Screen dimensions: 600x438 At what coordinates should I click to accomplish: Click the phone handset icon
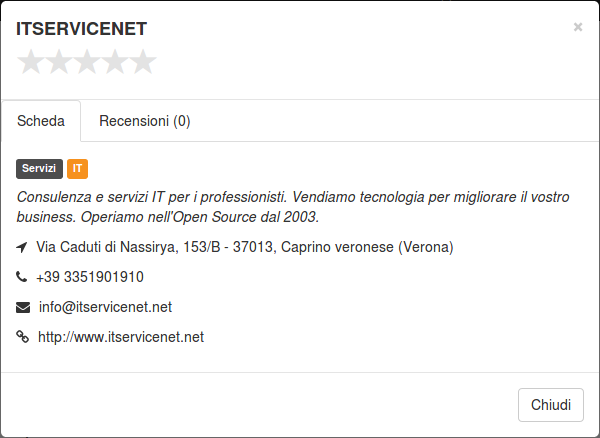coord(21,277)
